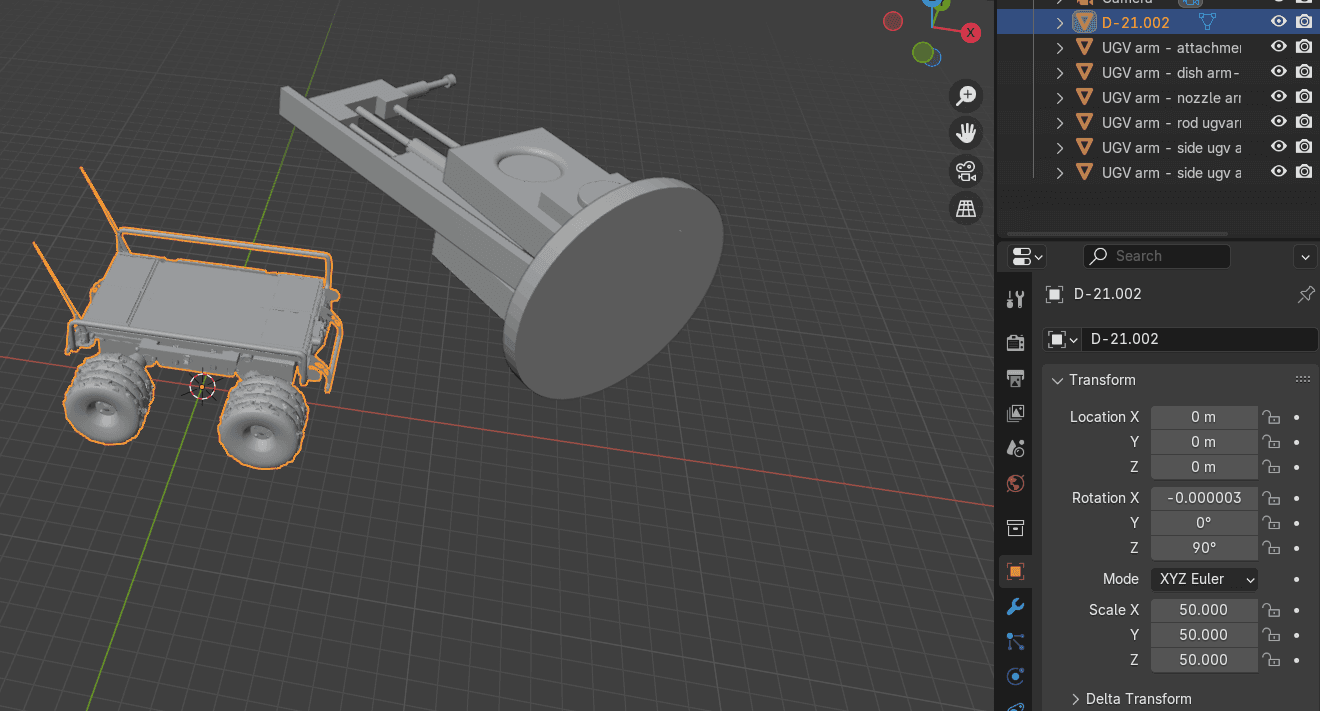Switch perspective/orthographic with the grid icon
The image size is (1320, 711).
(966, 208)
